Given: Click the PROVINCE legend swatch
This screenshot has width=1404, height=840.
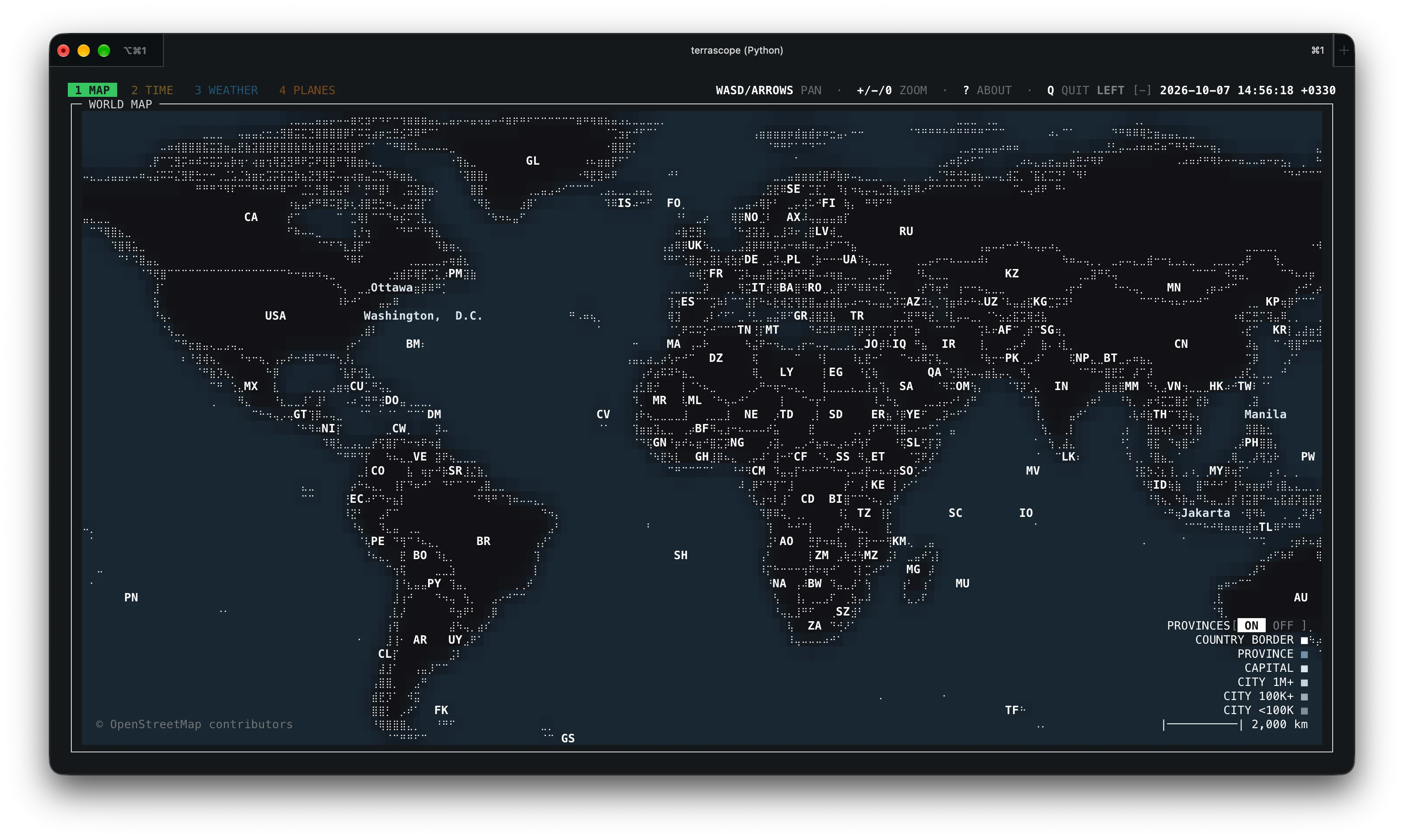Looking at the screenshot, I should 1304,654.
